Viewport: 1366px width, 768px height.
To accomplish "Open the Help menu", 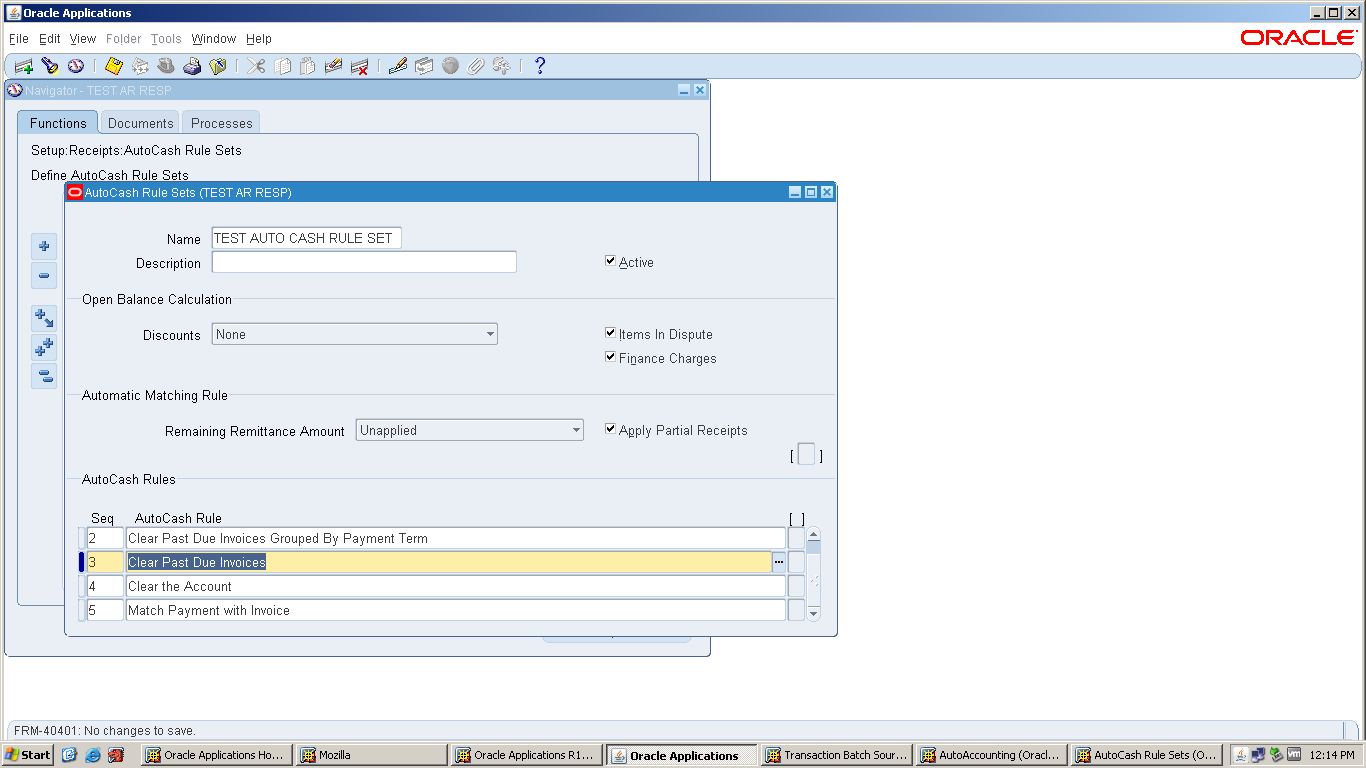I will (259, 39).
